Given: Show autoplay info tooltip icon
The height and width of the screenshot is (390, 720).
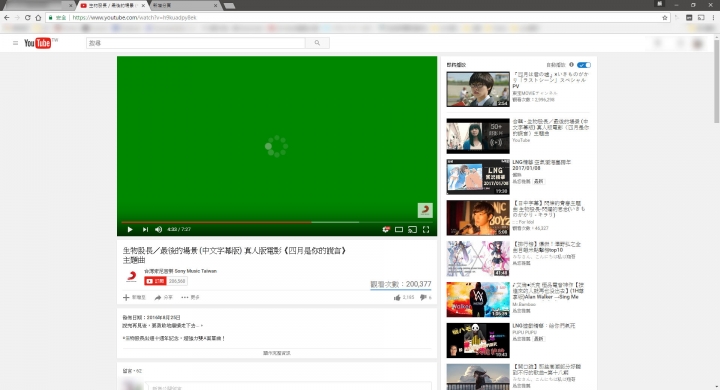Looking at the screenshot, I should 572,65.
